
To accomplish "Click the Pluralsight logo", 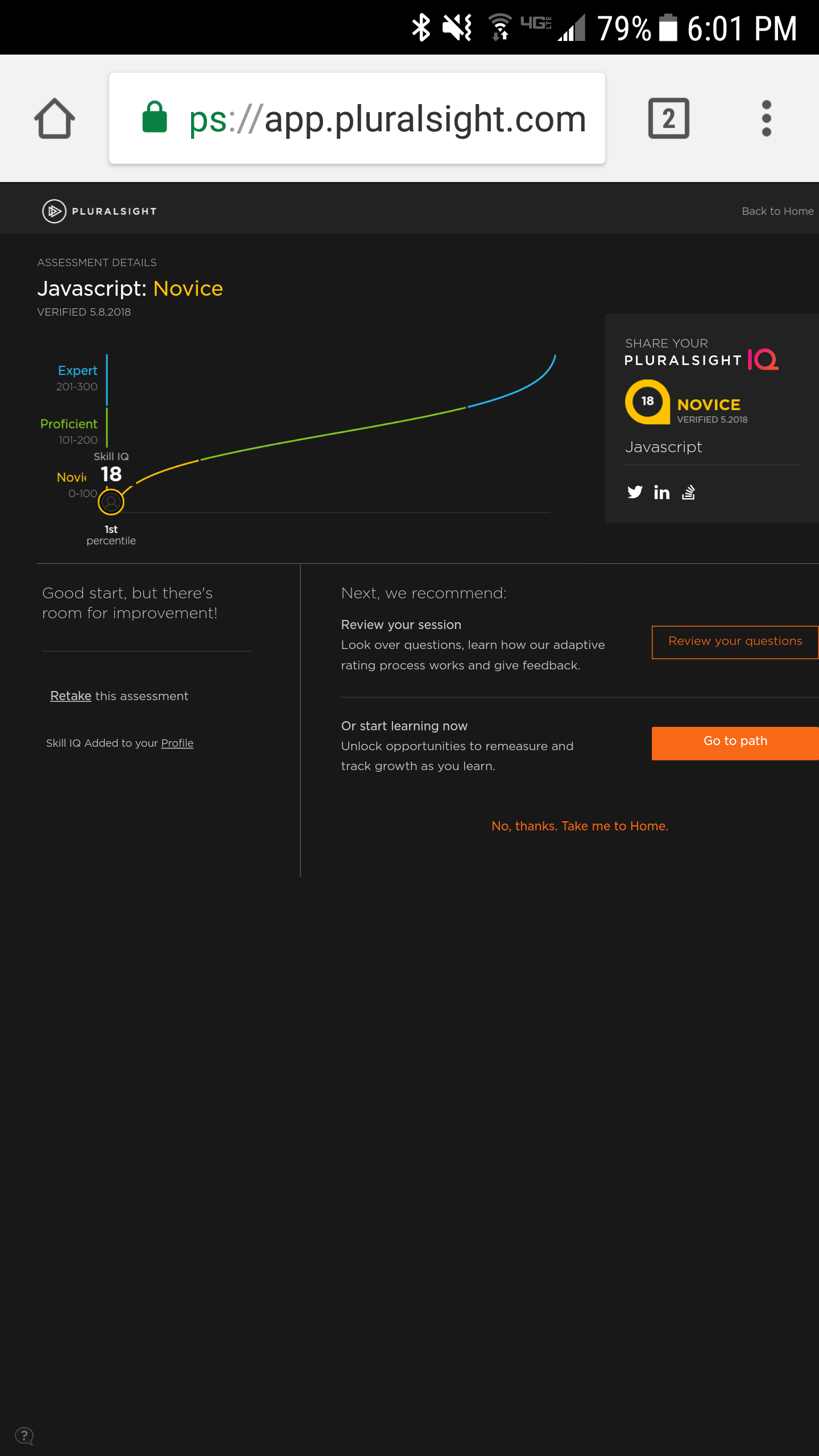I will click(x=100, y=211).
